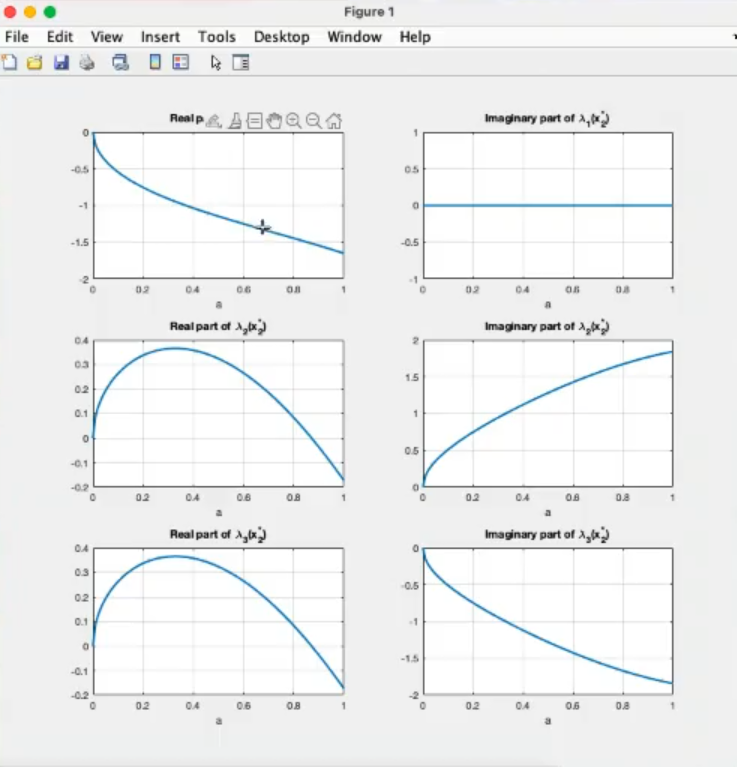The image size is (737, 767).
Task: Save the figure with the floppy disk icon
Action: point(61,63)
